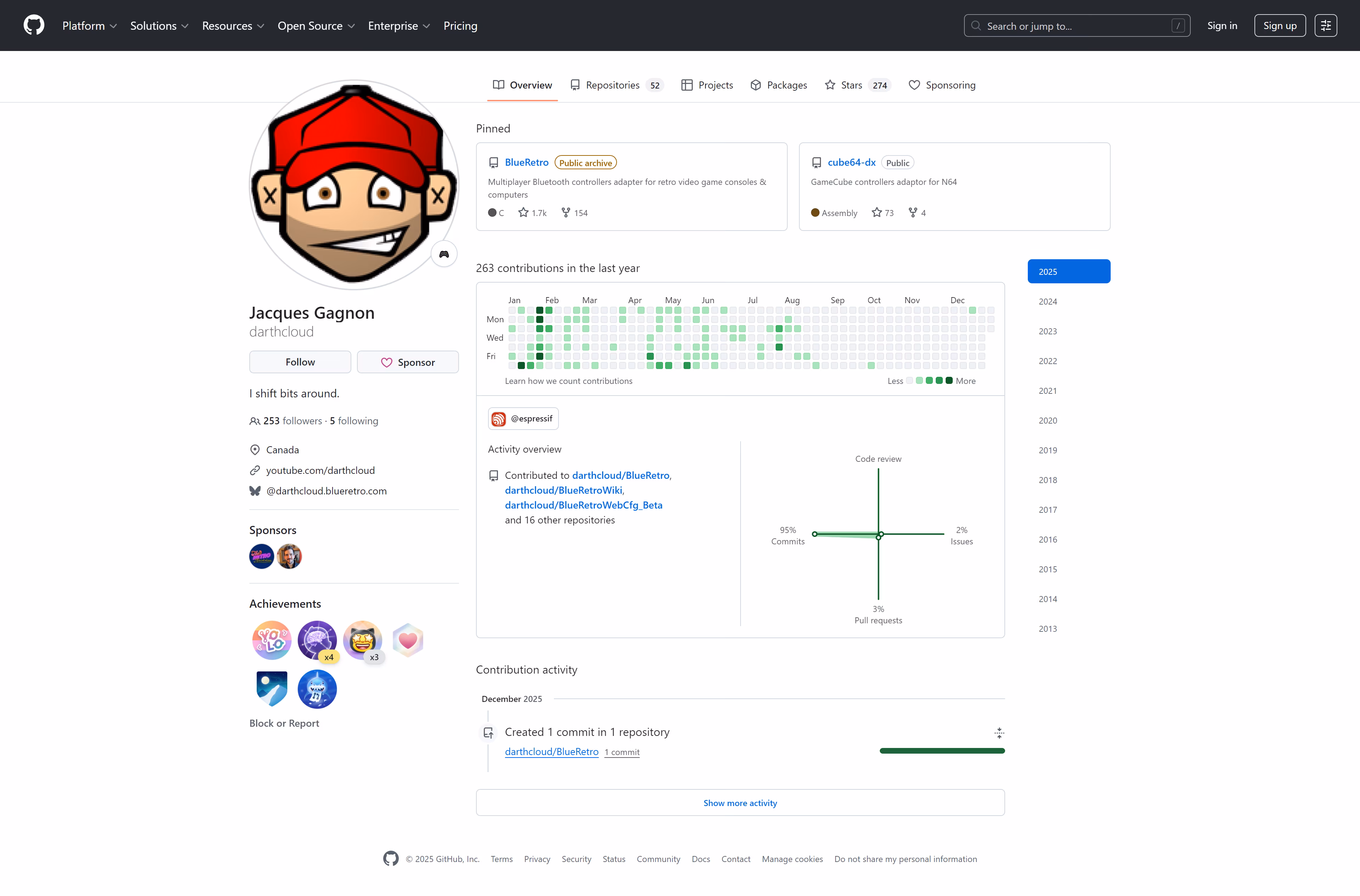Select the 2024 contributions year
Image resolution: width=1360 pixels, height=896 pixels.
click(1047, 301)
